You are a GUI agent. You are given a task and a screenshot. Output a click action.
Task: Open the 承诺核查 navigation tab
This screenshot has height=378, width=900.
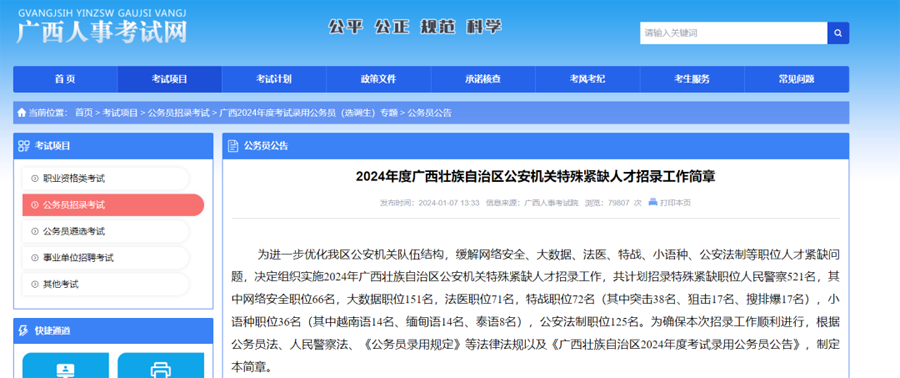coord(483,80)
